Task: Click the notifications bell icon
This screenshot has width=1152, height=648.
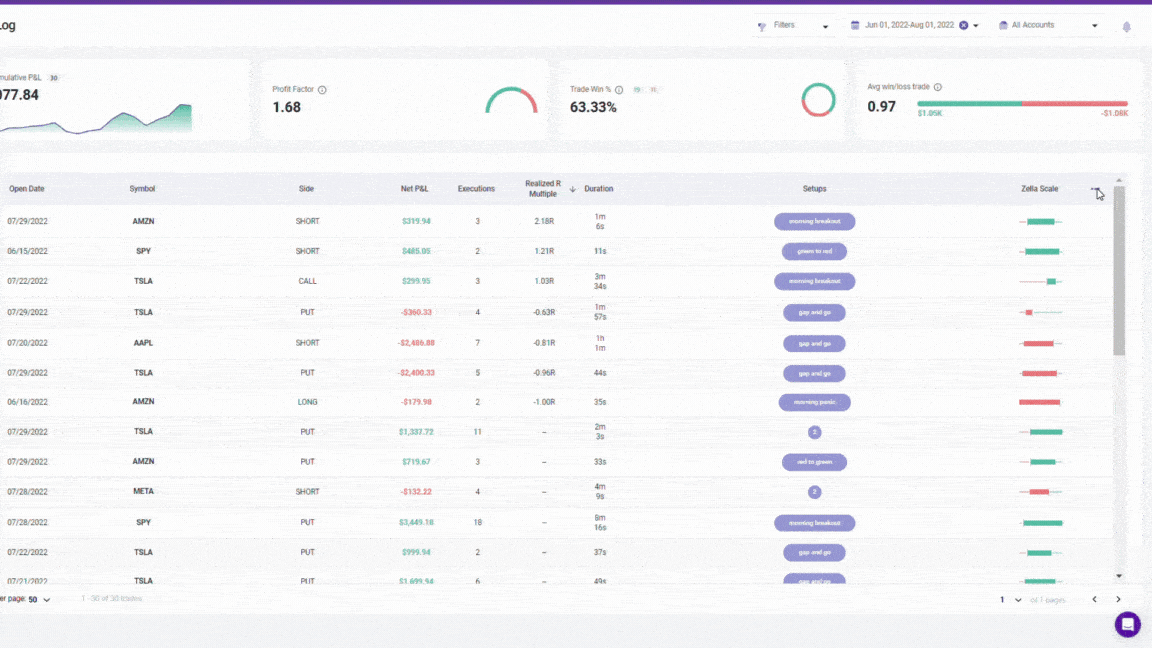Action: coord(1127,27)
